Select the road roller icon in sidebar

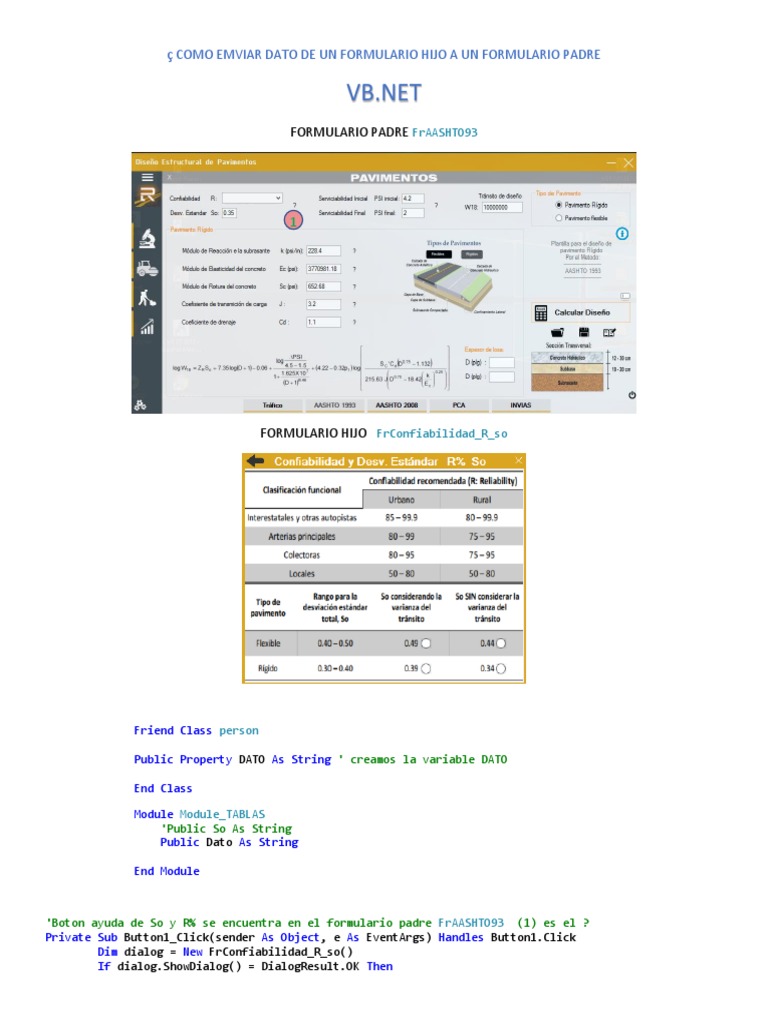click(x=148, y=268)
